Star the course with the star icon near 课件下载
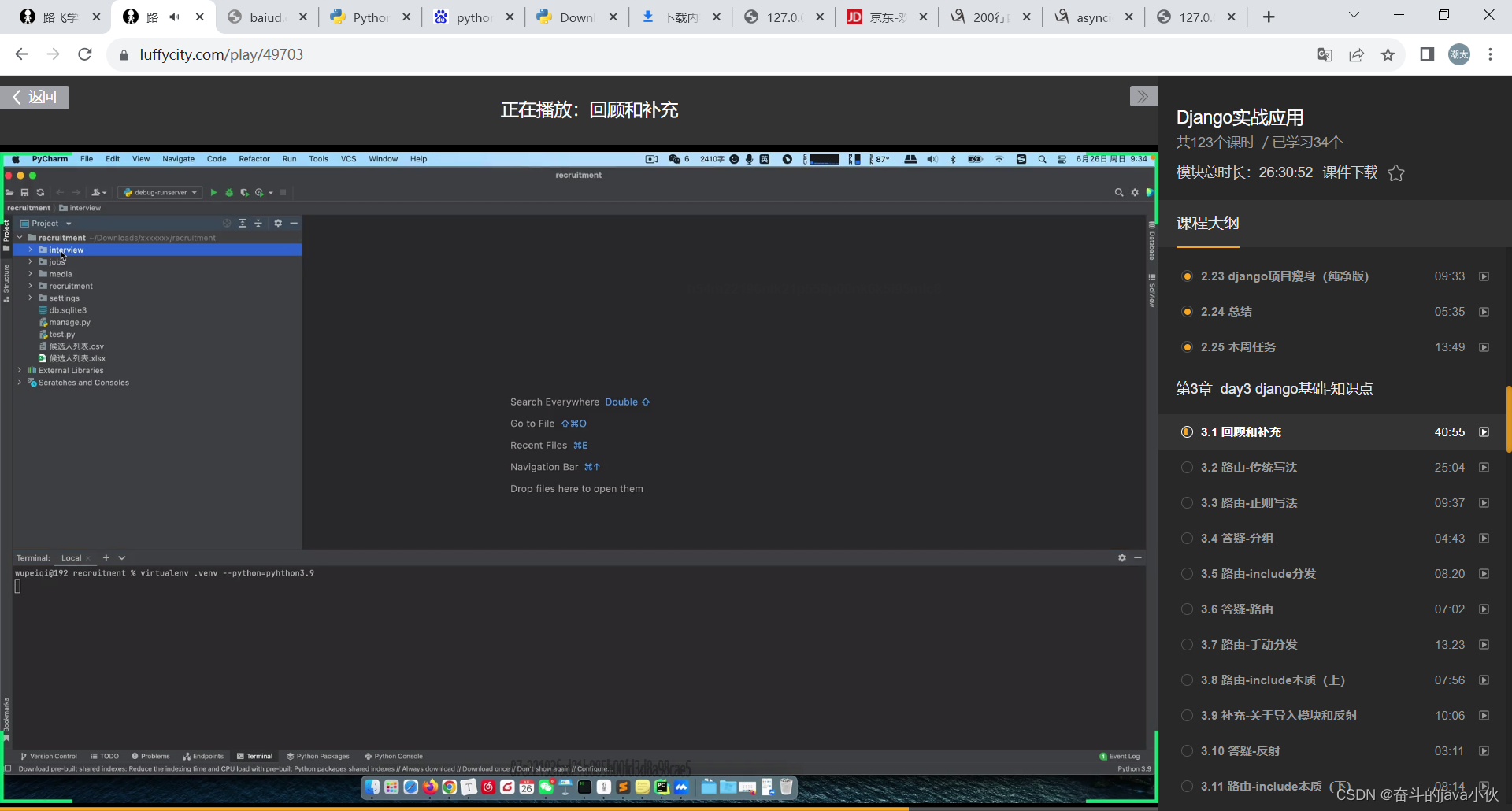Screen dimensions: 1512x811 [x=1396, y=172]
